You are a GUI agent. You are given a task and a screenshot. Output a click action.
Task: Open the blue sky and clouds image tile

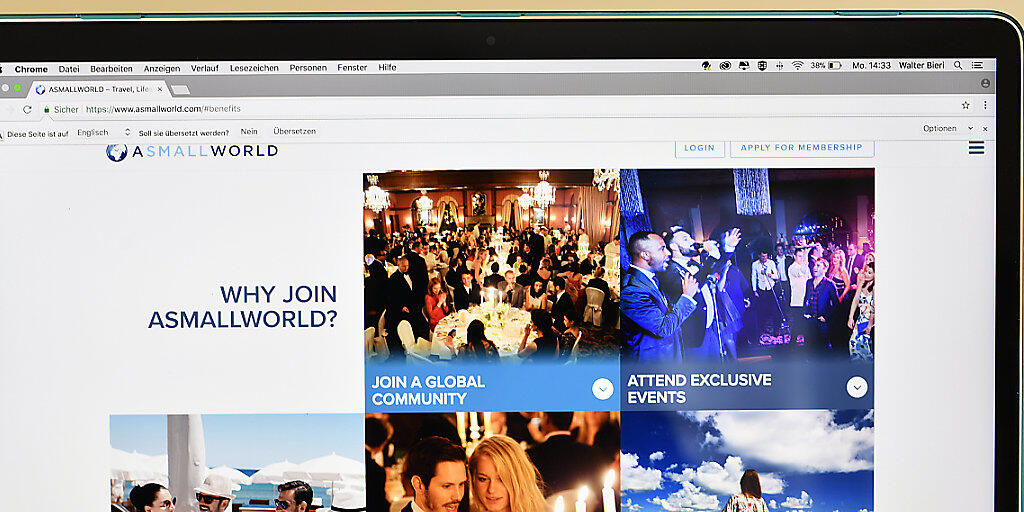[x=747, y=460]
